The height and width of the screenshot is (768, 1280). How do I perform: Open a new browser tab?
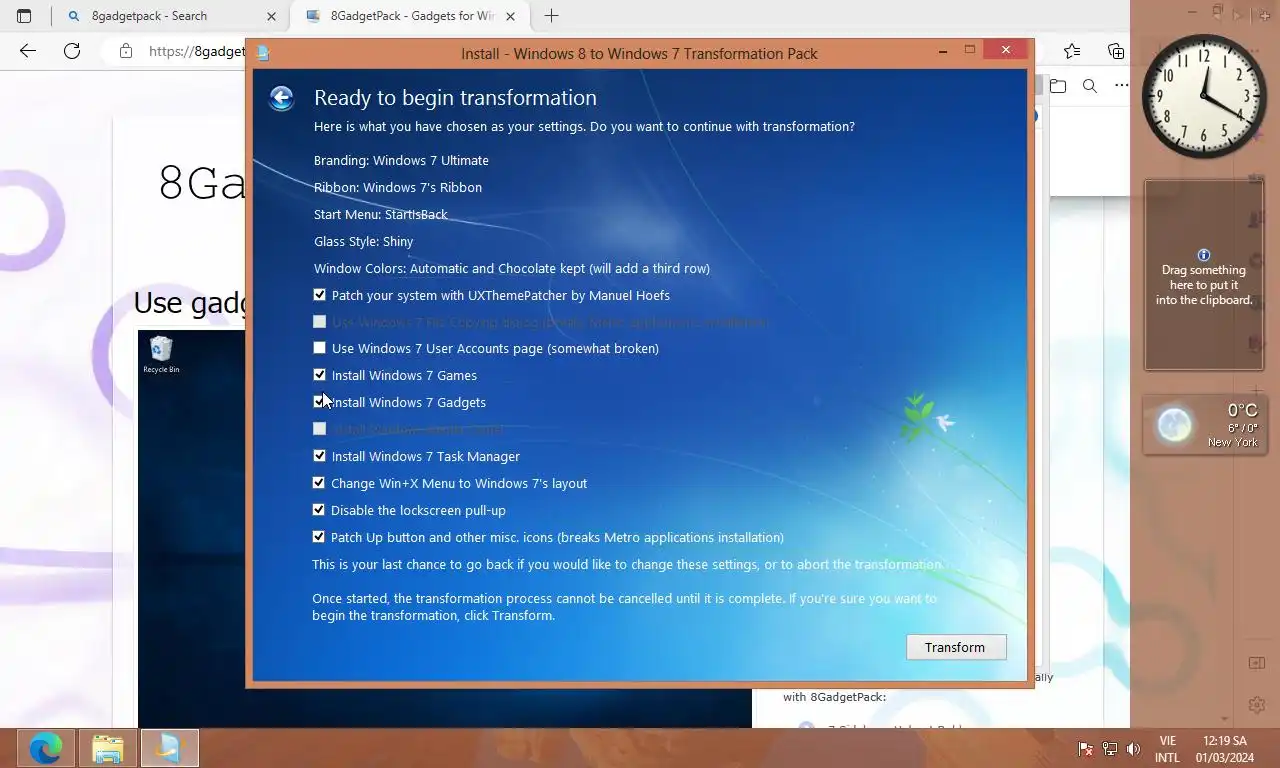[551, 16]
